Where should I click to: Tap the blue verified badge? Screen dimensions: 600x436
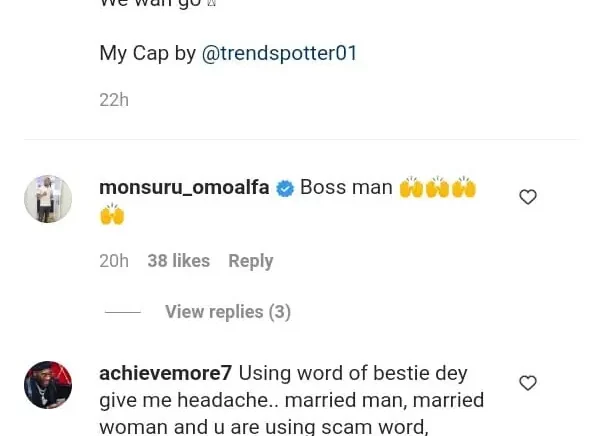(x=285, y=188)
